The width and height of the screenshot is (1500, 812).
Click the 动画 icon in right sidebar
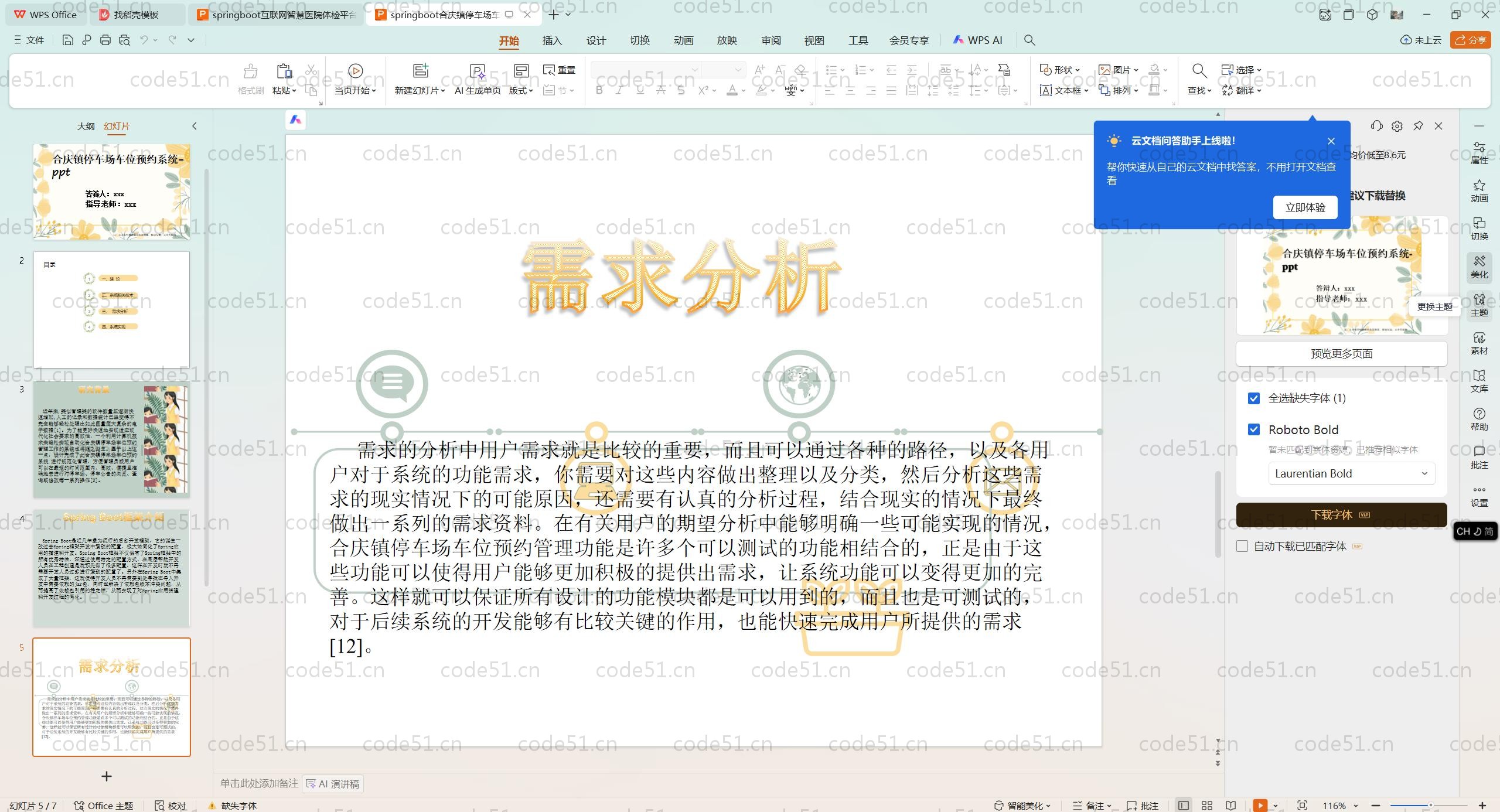coord(1479,190)
